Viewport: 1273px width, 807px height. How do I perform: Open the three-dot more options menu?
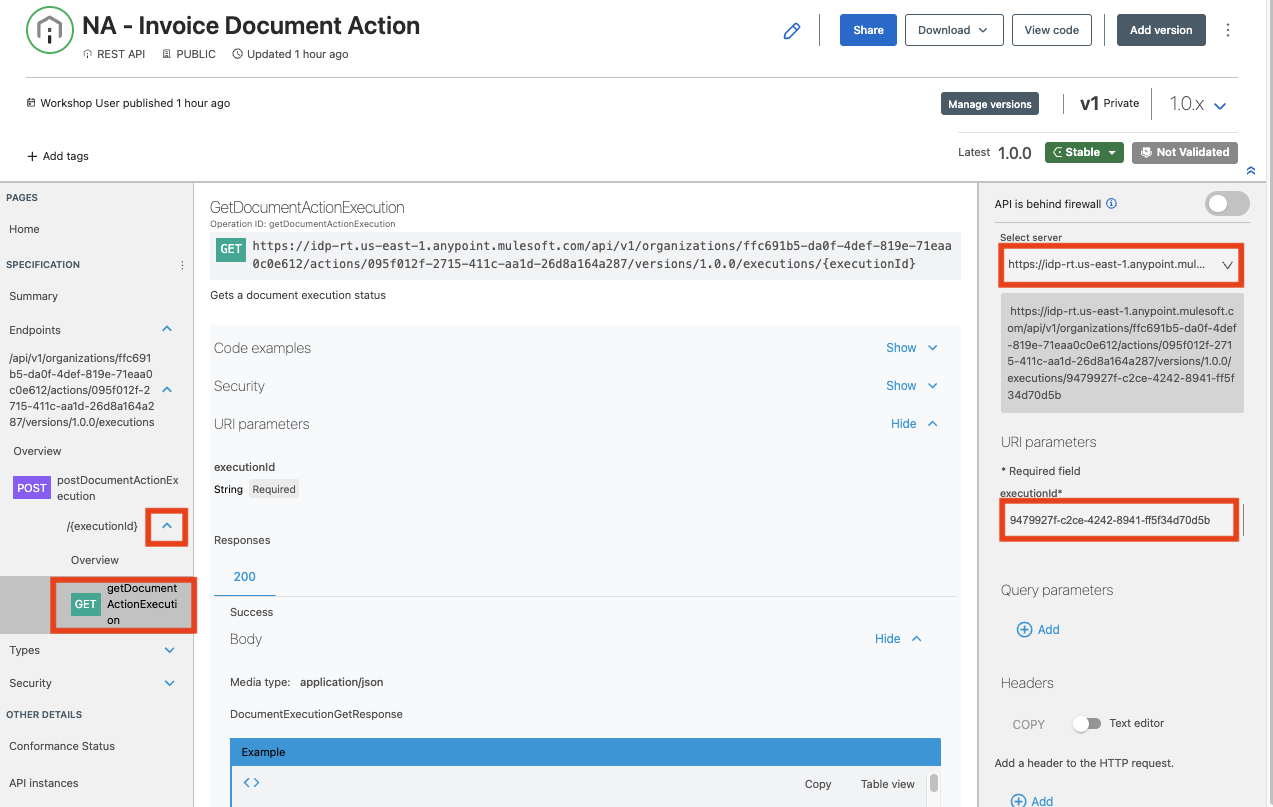tap(1228, 30)
